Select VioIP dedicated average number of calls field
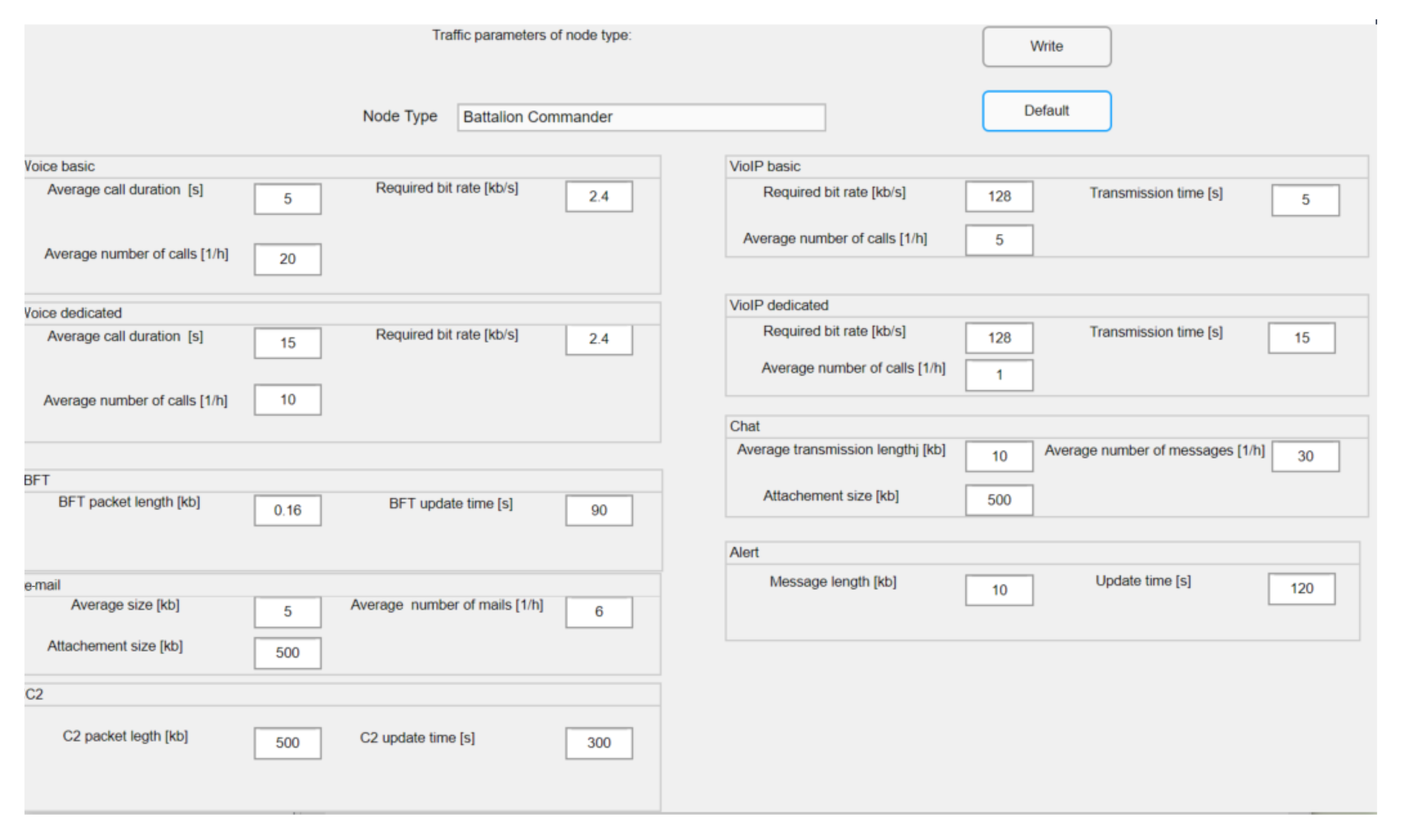The height and width of the screenshot is (840, 1401). (x=999, y=375)
